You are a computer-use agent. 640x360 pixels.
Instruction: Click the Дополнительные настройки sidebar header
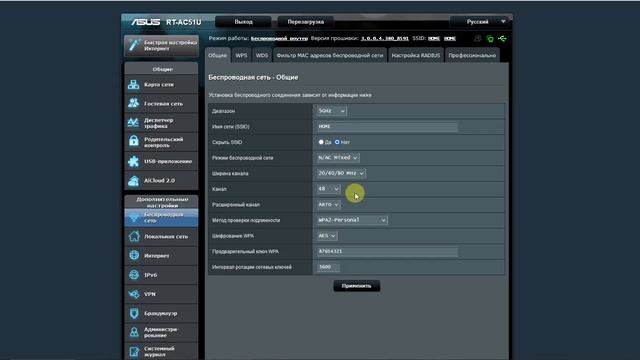tap(162, 202)
